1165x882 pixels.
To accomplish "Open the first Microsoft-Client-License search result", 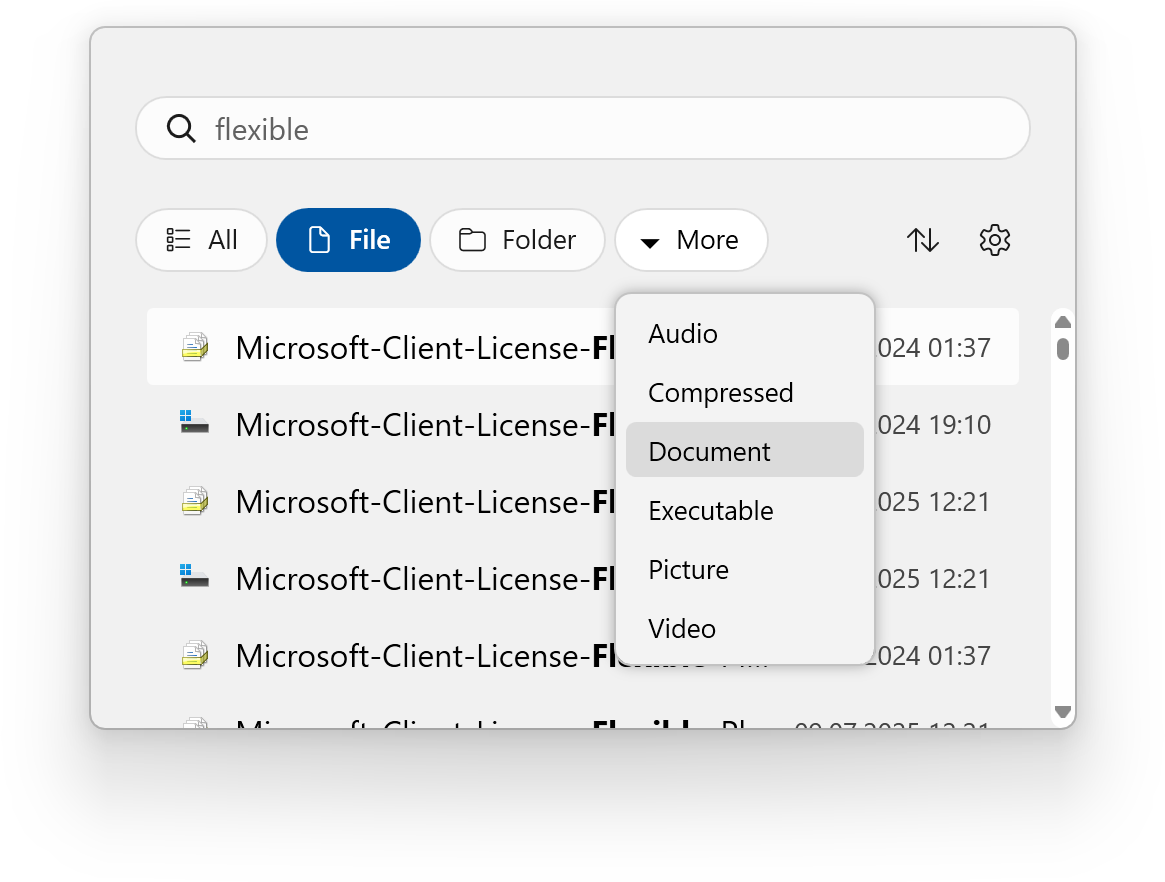I will coord(400,346).
